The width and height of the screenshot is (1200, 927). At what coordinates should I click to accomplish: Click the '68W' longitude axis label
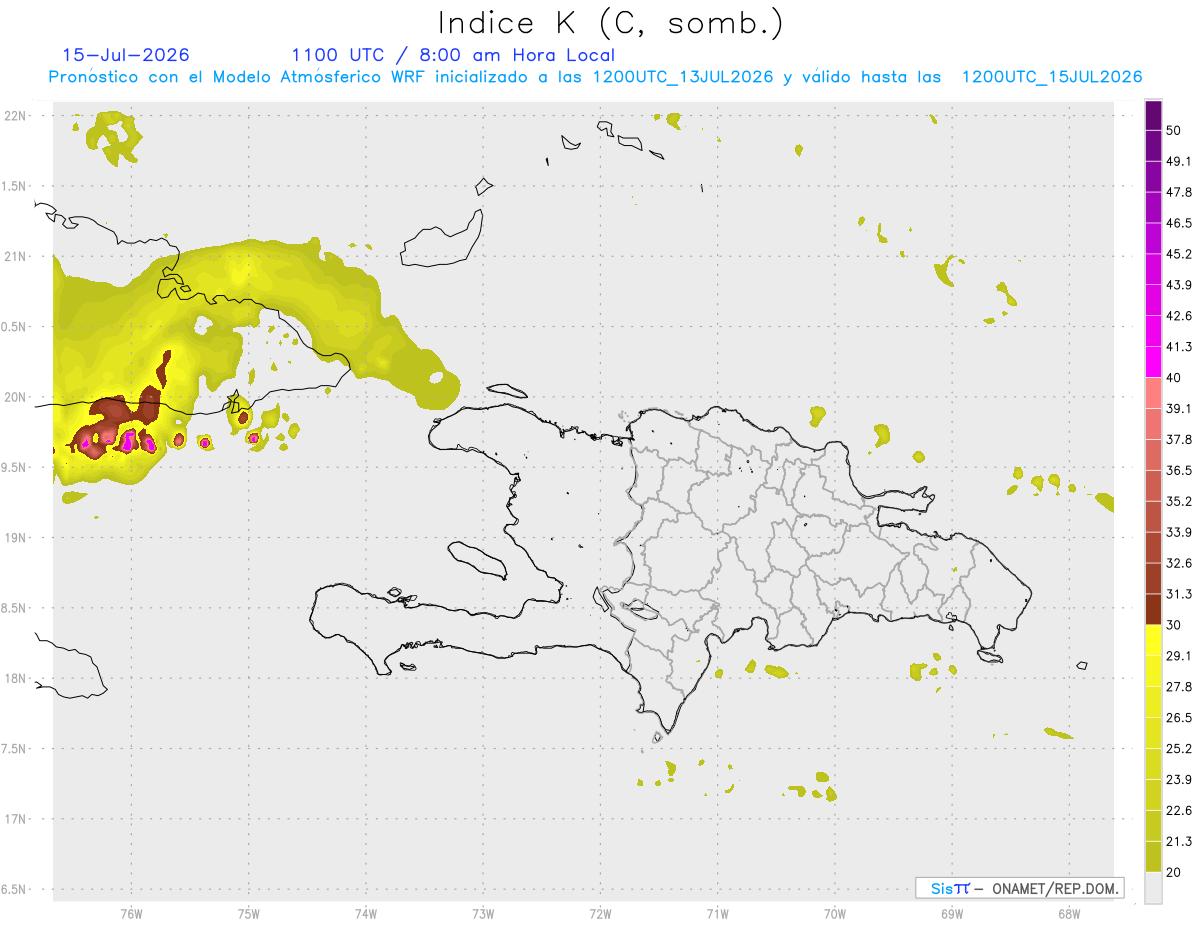1068,913
